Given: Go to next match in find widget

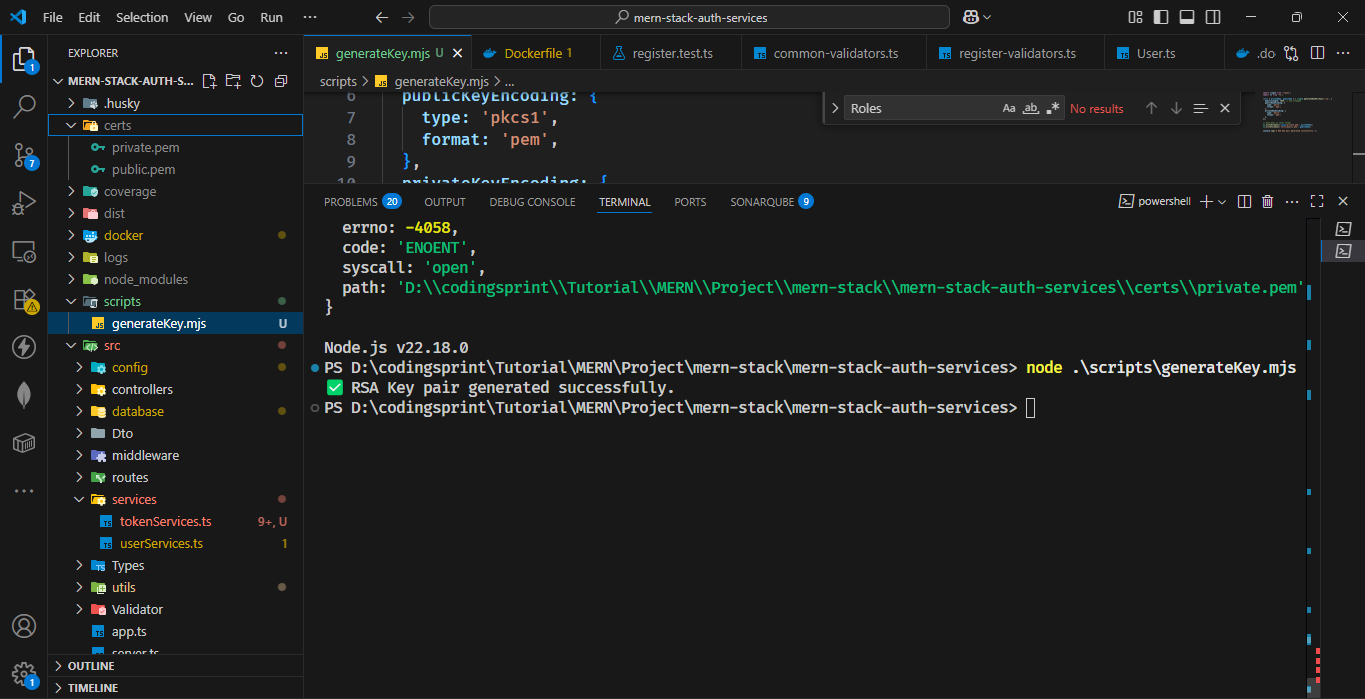Looking at the screenshot, I should 1176,108.
